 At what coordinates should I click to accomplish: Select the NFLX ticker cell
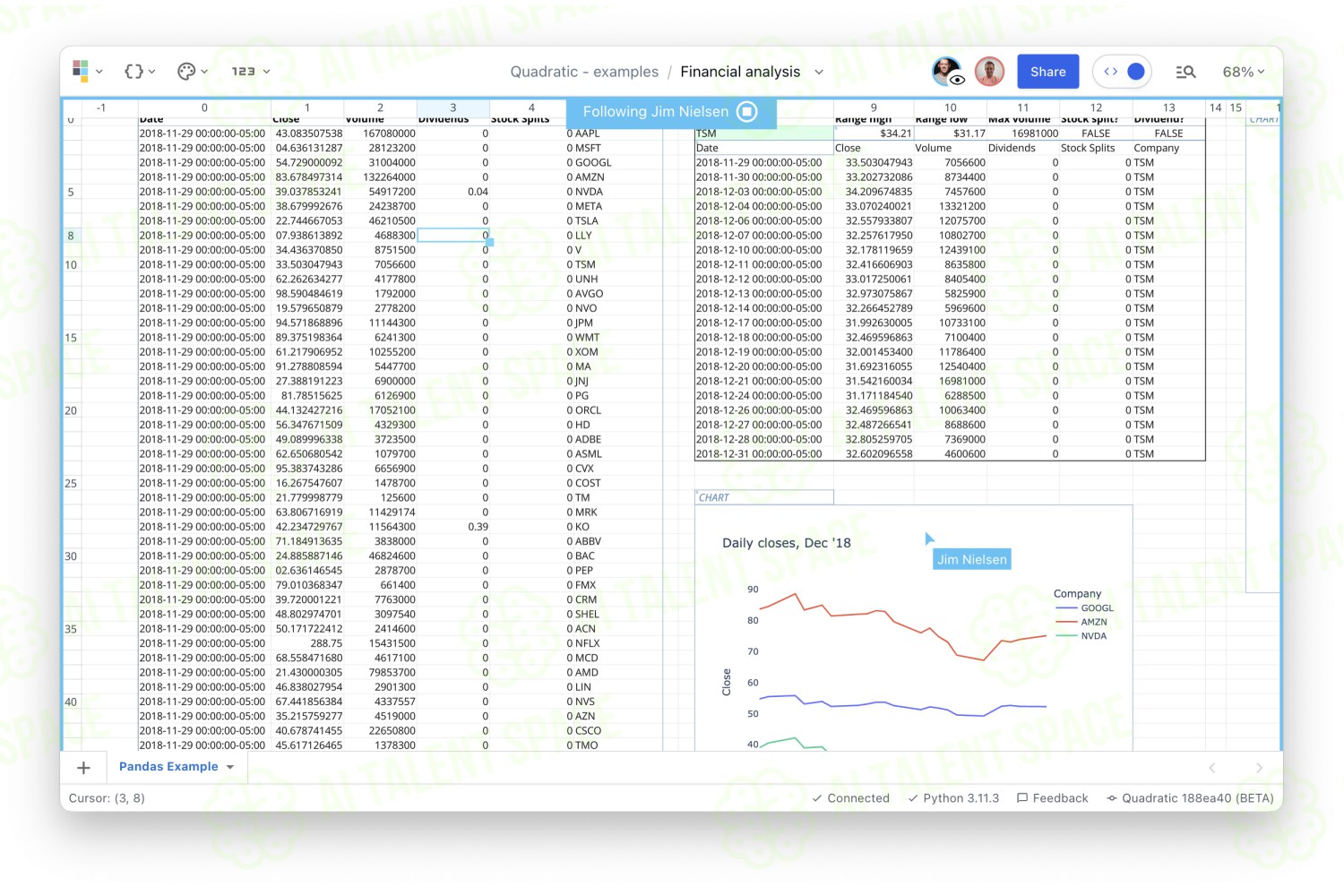[588, 643]
